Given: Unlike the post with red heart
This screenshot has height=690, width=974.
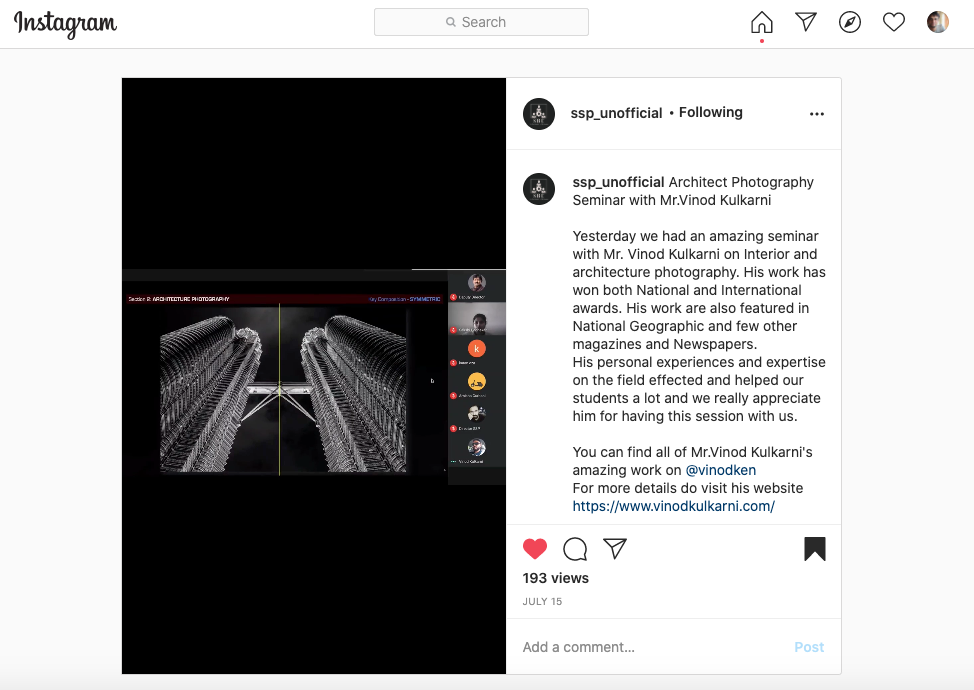Looking at the screenshot, I should click(535, 548).
